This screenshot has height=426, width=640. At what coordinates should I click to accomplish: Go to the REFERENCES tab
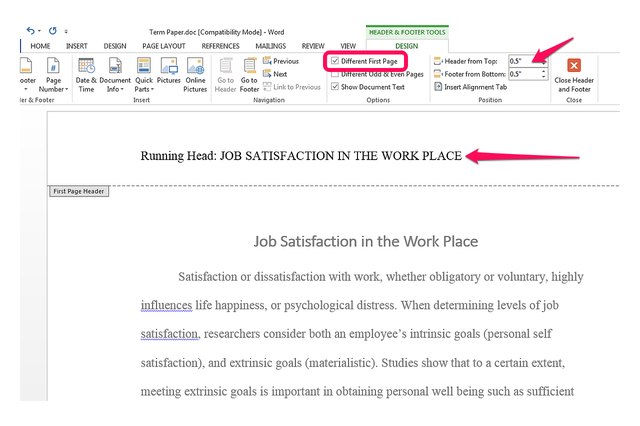(x=220, y=46)
